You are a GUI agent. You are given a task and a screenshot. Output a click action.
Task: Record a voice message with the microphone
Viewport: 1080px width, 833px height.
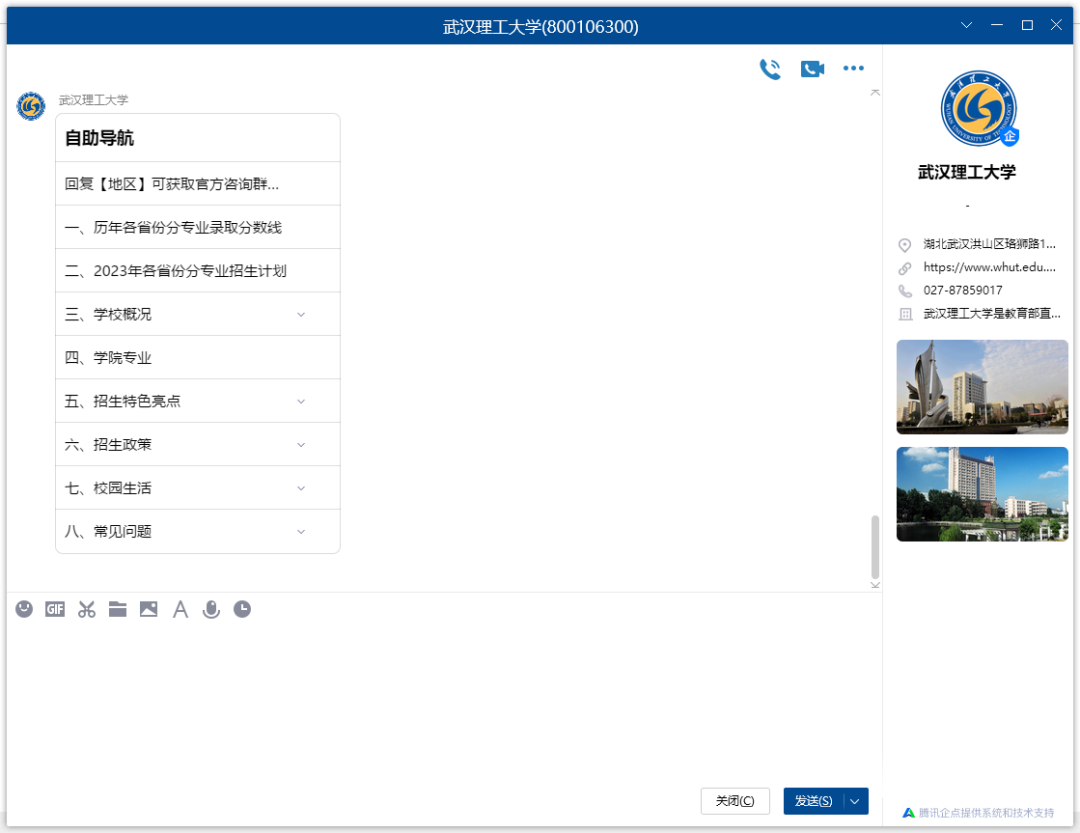tap(211, 609)
